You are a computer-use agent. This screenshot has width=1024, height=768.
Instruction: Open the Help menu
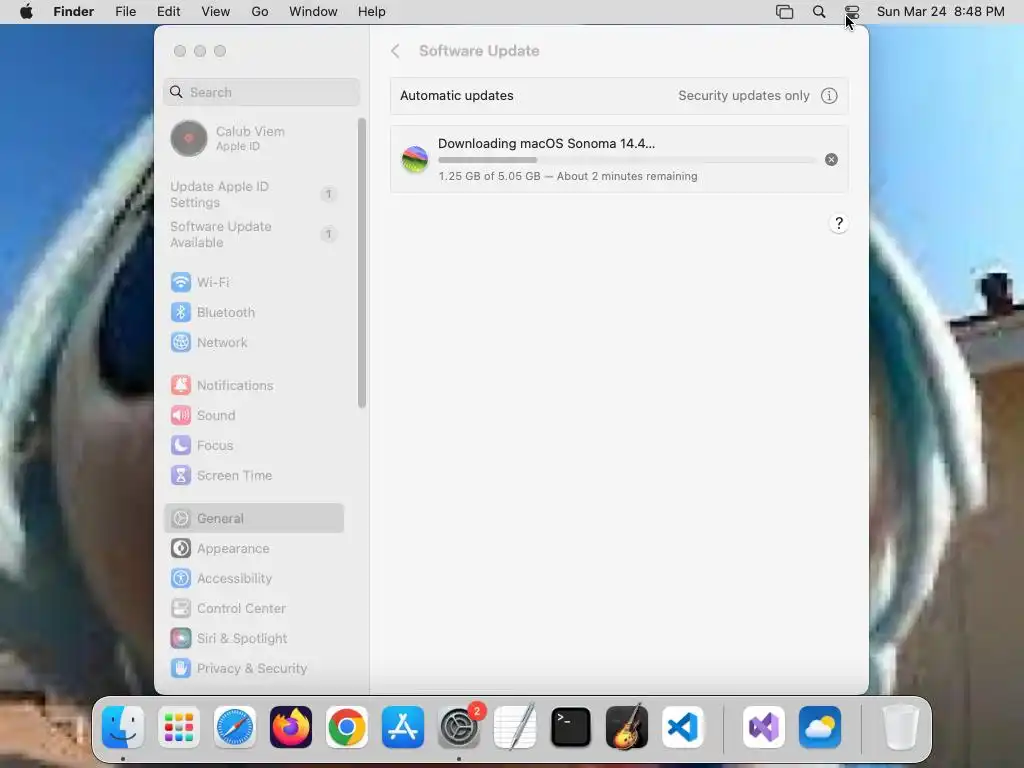[372, 12]
